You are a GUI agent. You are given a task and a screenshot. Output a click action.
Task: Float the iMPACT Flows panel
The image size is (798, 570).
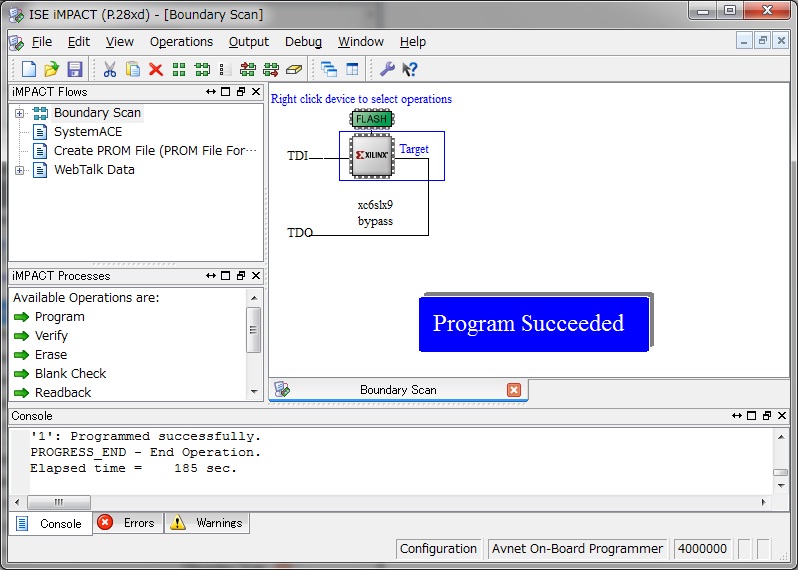(241, 92)
